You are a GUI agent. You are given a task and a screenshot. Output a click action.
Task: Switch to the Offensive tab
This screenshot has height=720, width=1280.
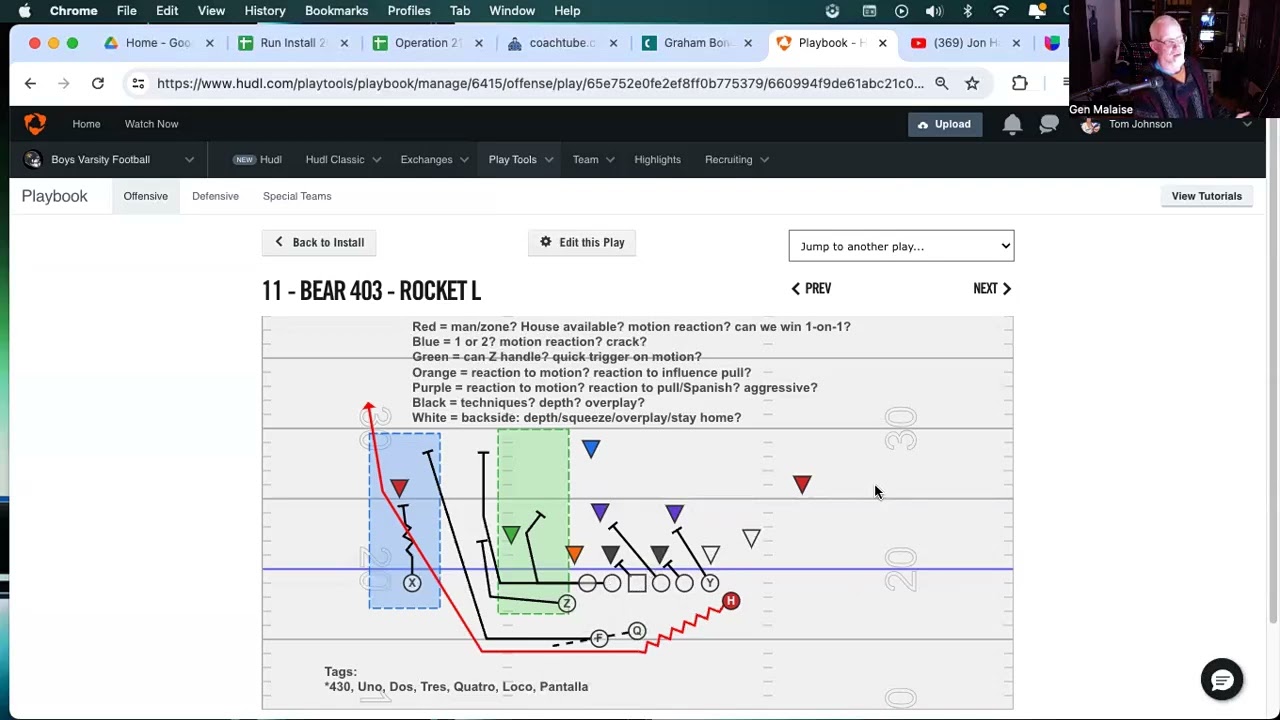[x=145, y=196]
